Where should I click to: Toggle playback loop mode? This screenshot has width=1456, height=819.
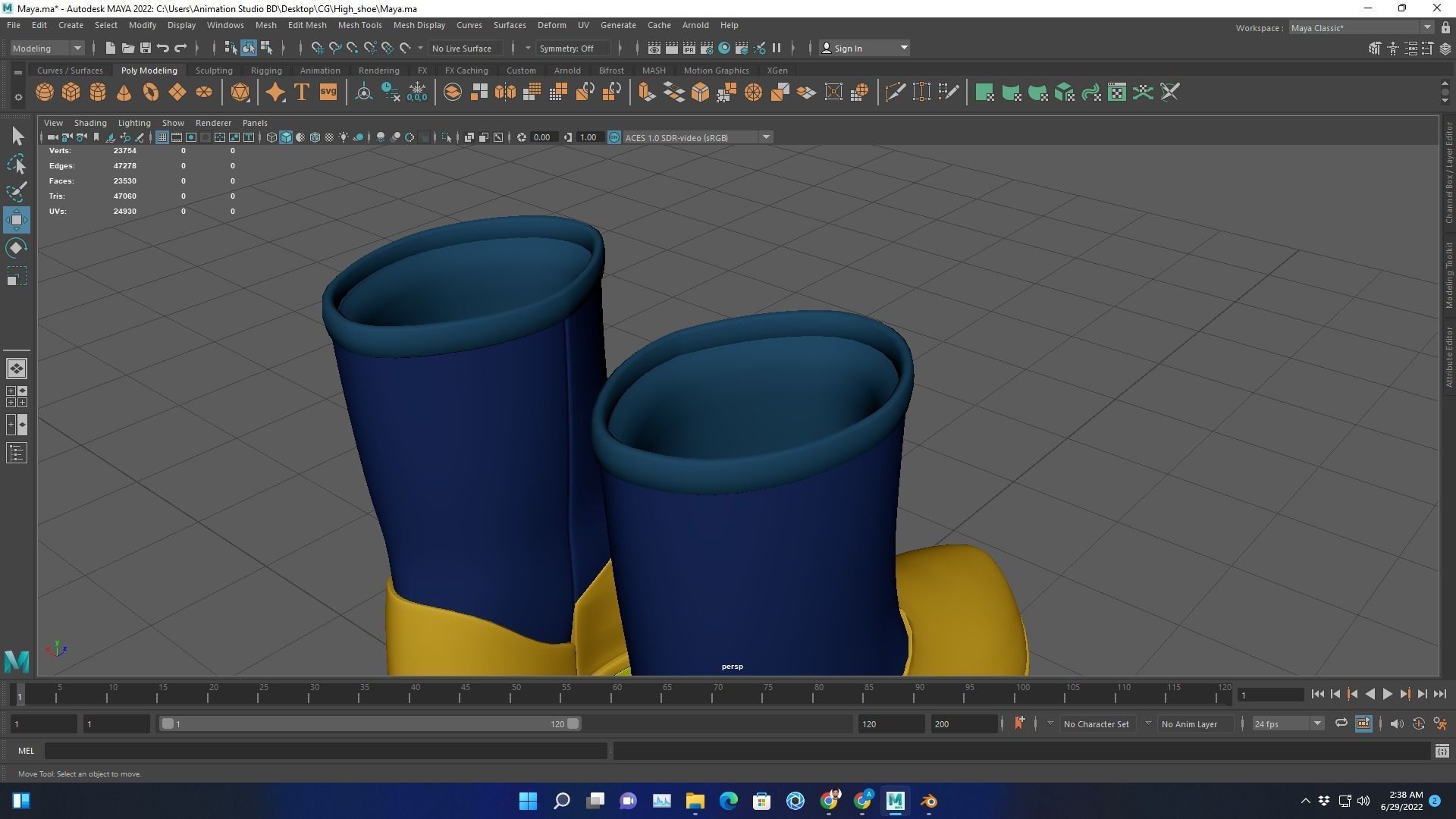point(1341,723)
